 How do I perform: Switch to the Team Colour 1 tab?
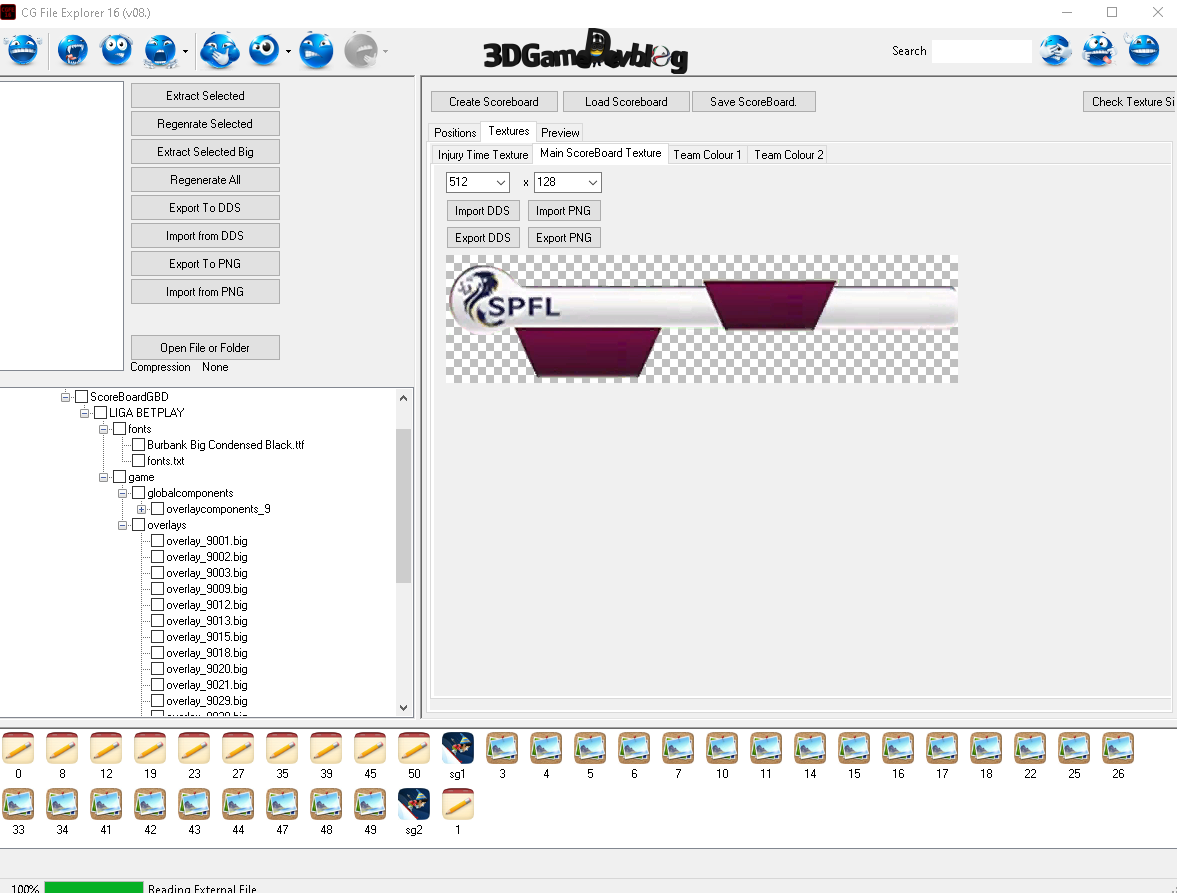707,155
